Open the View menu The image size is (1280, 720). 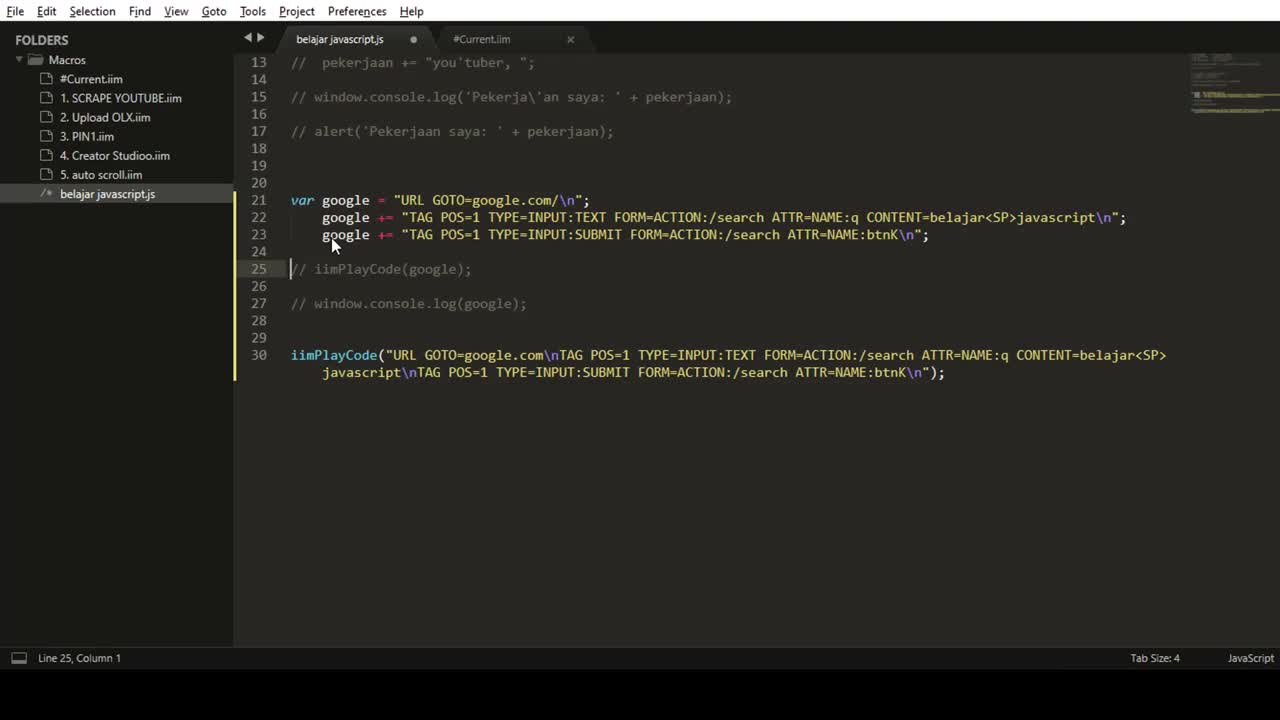(176, 11)
